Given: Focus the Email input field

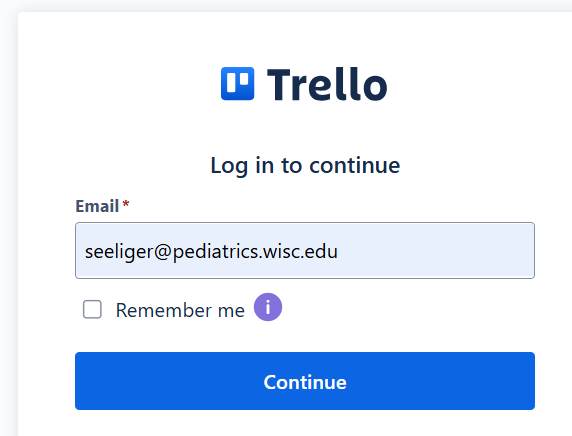Looking at the screenshot, I should click(x=305, y=251).
